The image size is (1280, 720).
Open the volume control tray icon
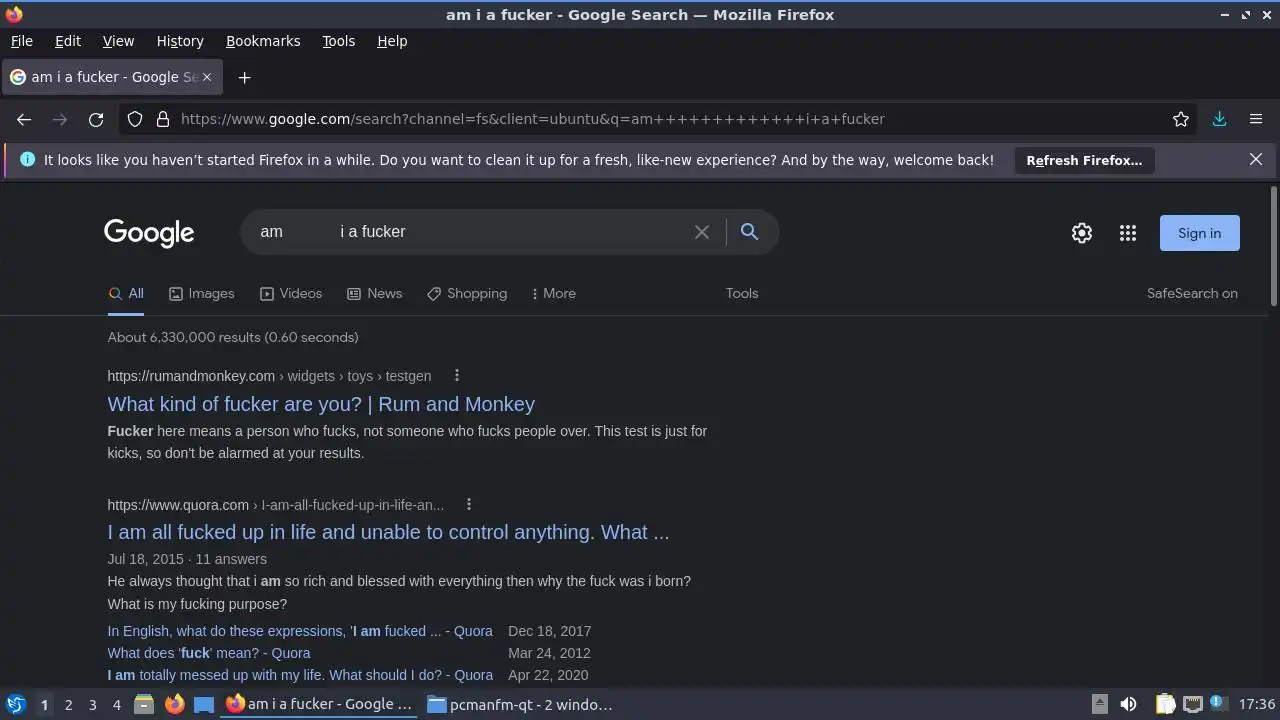tap(1128, 704)
